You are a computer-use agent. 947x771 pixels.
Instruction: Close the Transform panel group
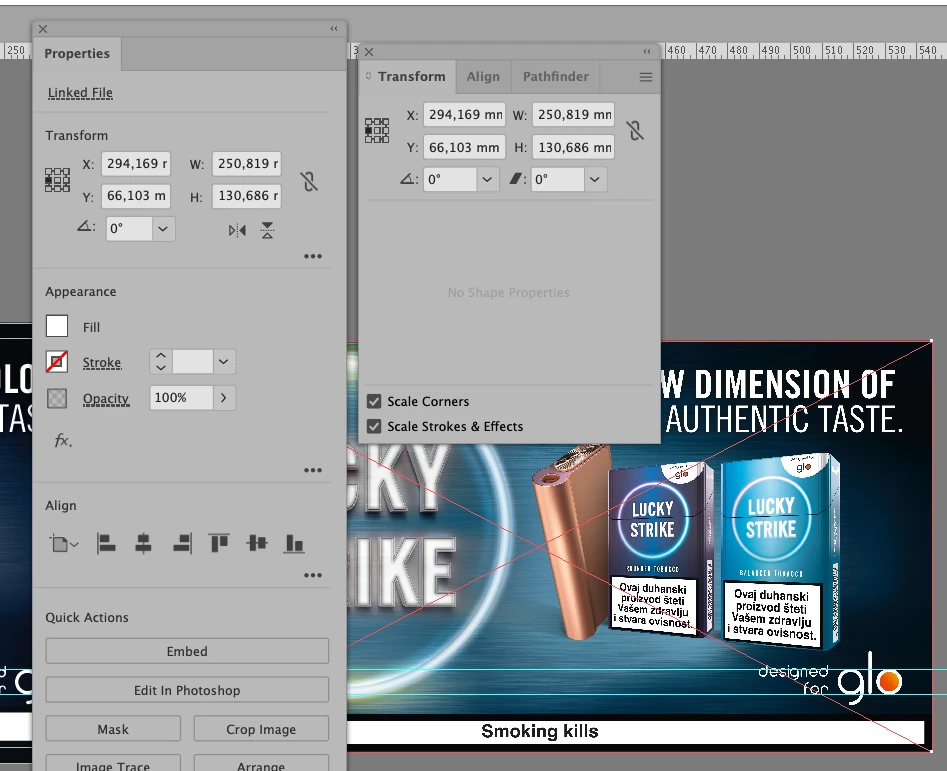coord(369,52)
